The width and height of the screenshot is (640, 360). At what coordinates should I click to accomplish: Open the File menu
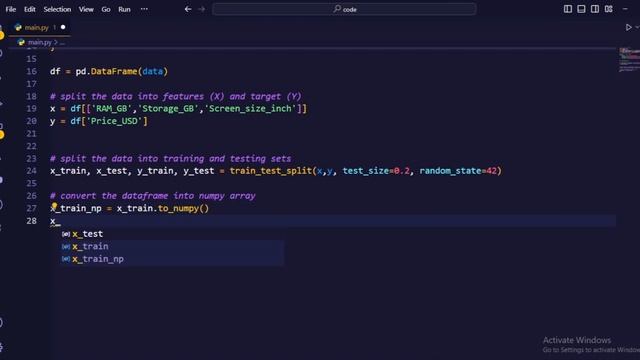11,9
